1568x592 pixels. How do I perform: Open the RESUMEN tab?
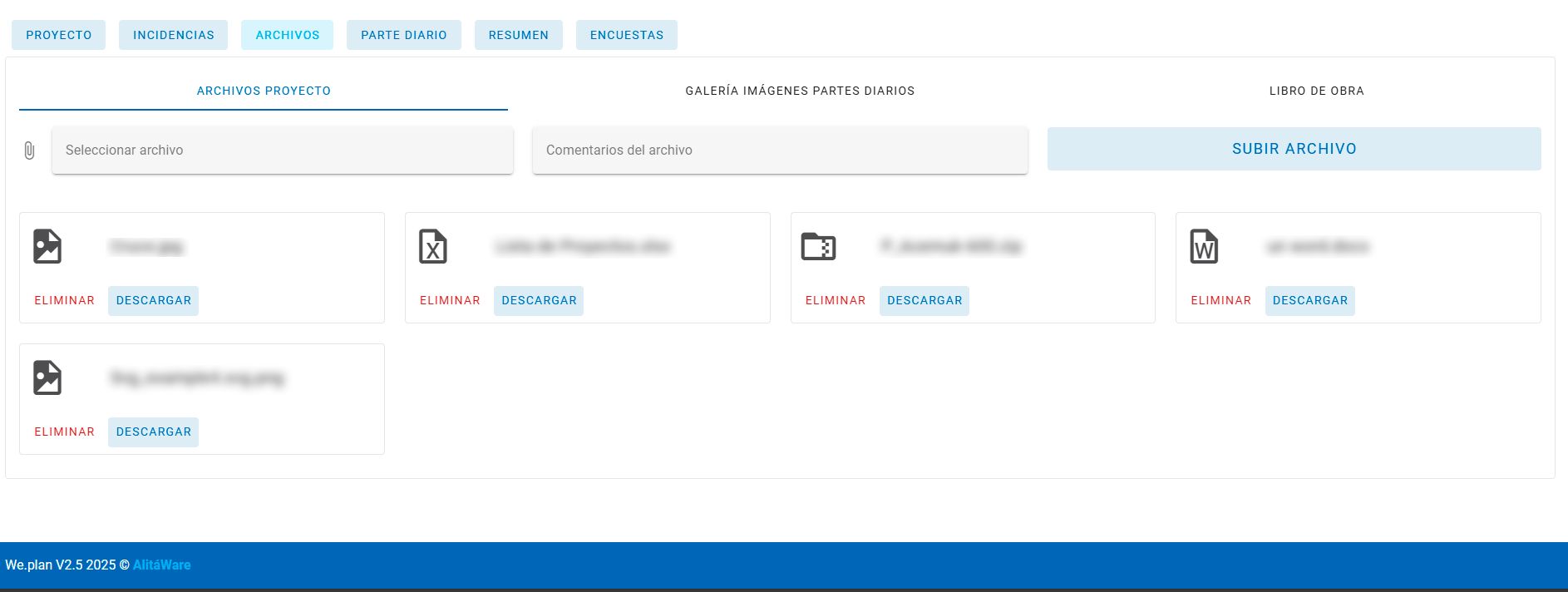pyautogui.click(x=519, y=35)
